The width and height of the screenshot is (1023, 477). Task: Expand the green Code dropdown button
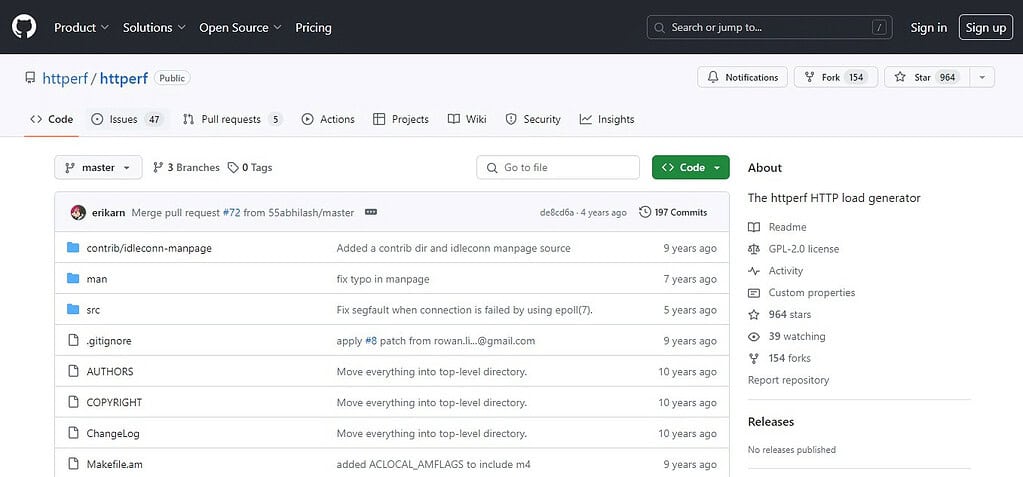[691, 168]
